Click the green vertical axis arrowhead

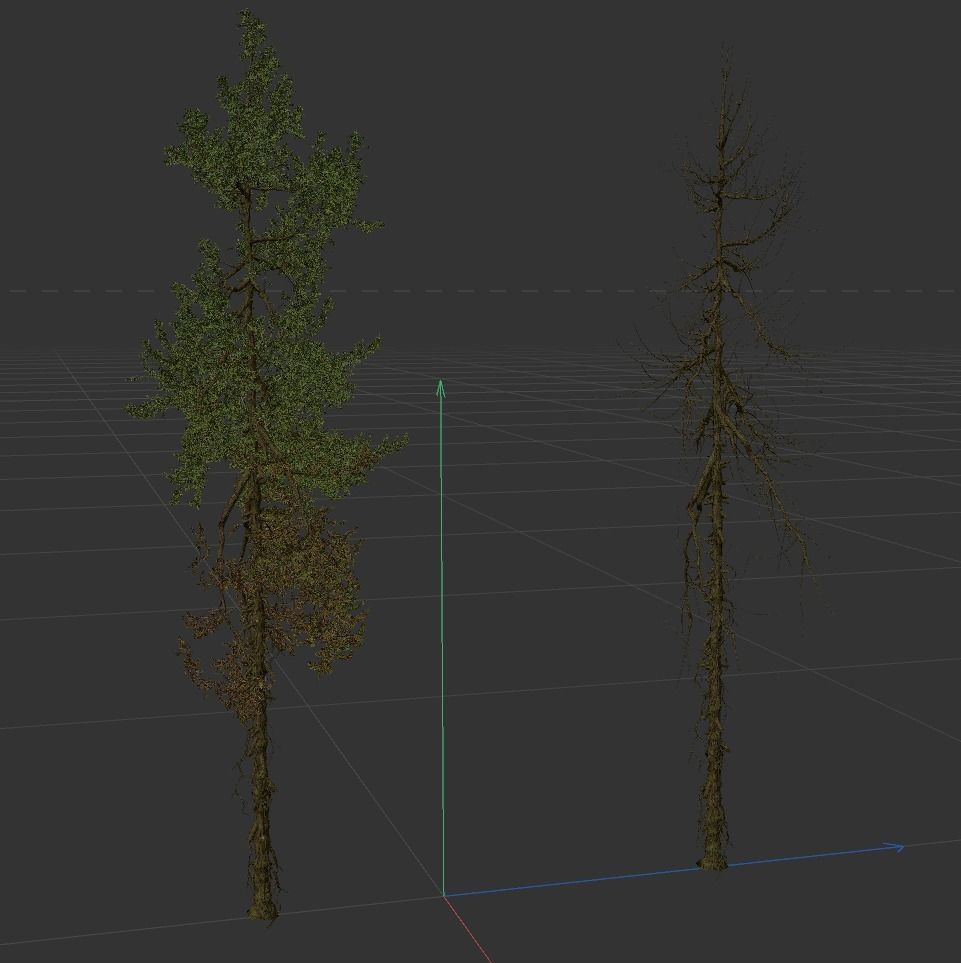440,387
